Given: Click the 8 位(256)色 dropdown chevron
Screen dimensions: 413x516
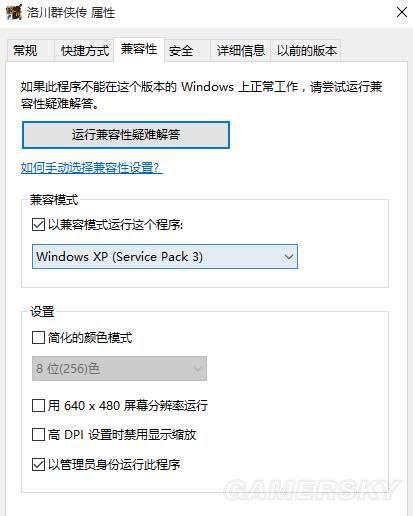Looking at the screenshot, I should pos(198,369).
